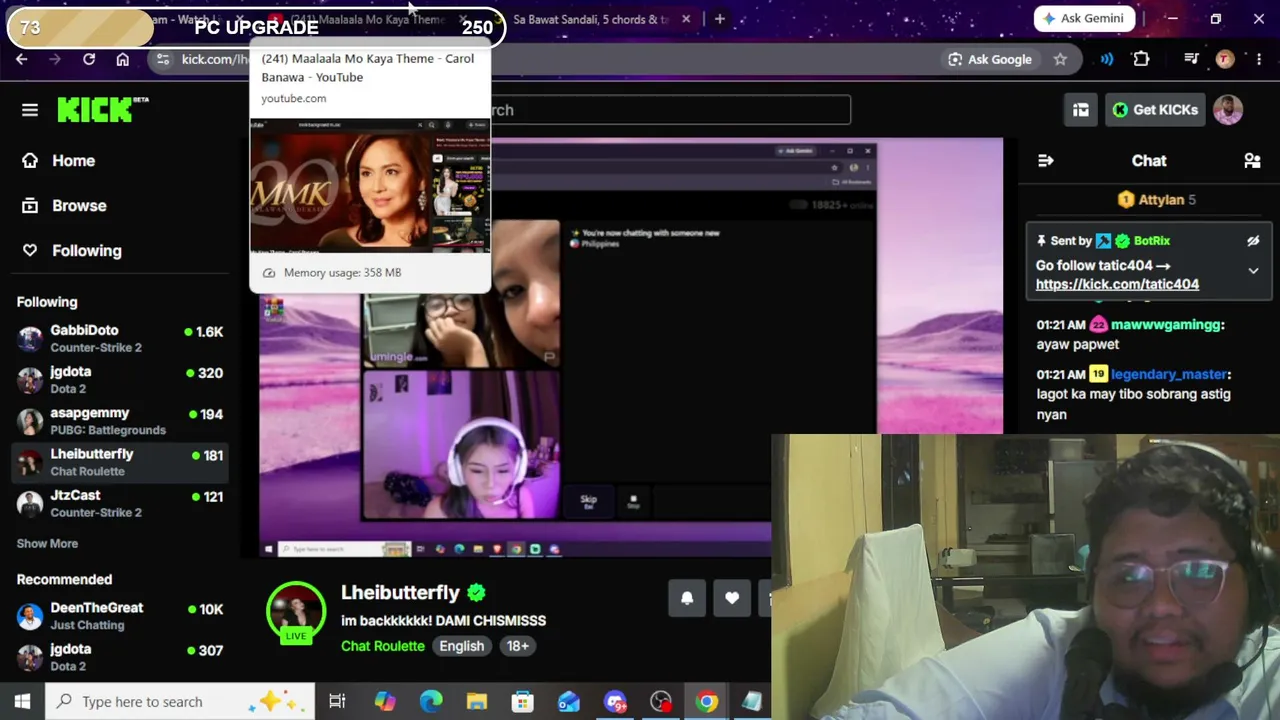Expand the Following list with Show More

tap(47, 544)
